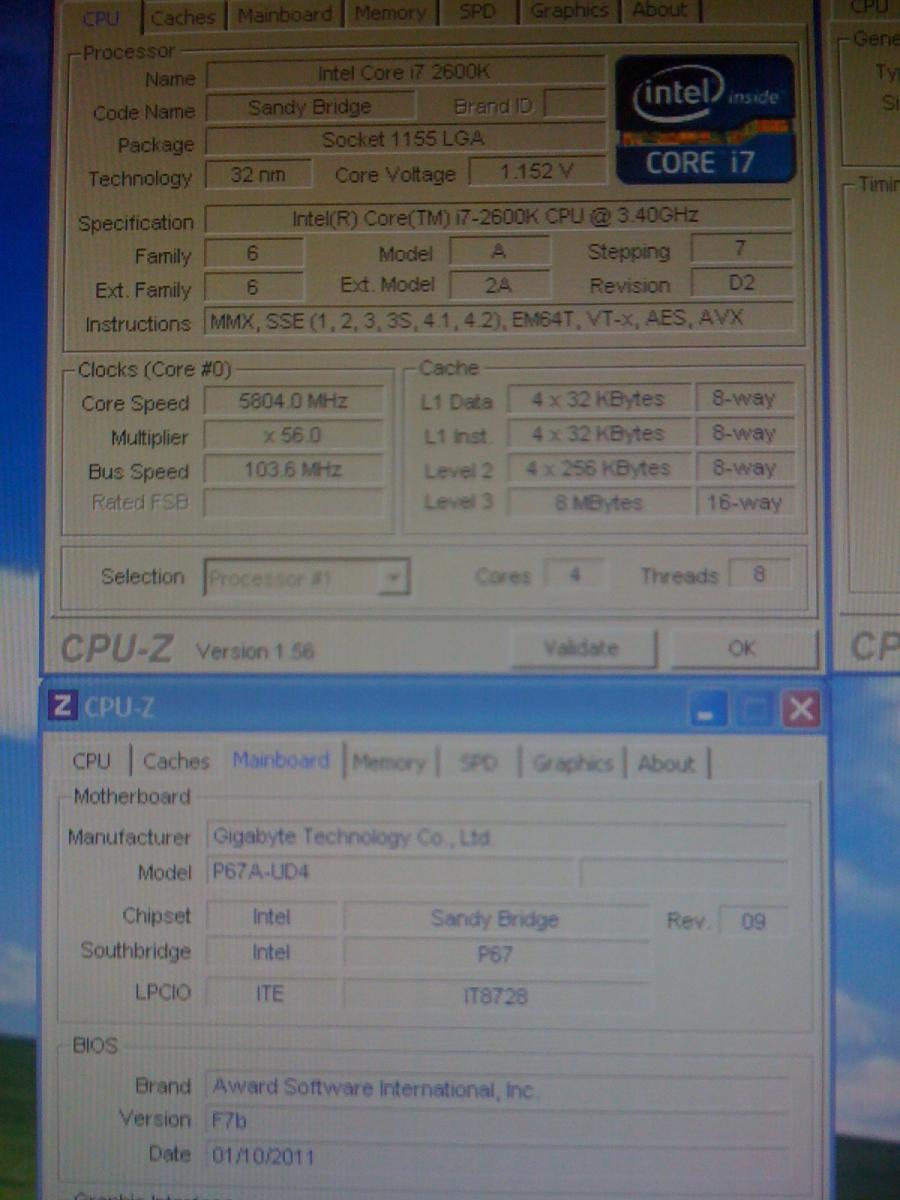Click the 'Version 1.56' label

click(255, 652)
